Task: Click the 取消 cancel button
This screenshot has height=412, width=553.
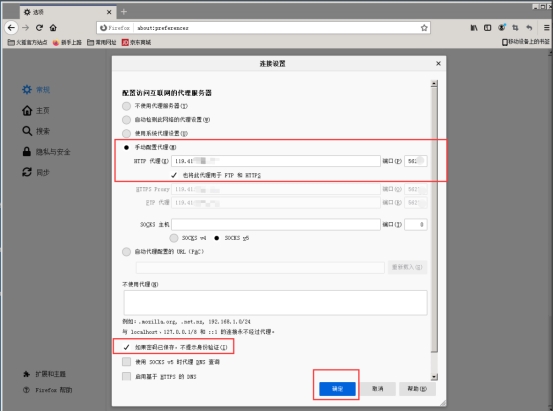Action: pos(378,389)
